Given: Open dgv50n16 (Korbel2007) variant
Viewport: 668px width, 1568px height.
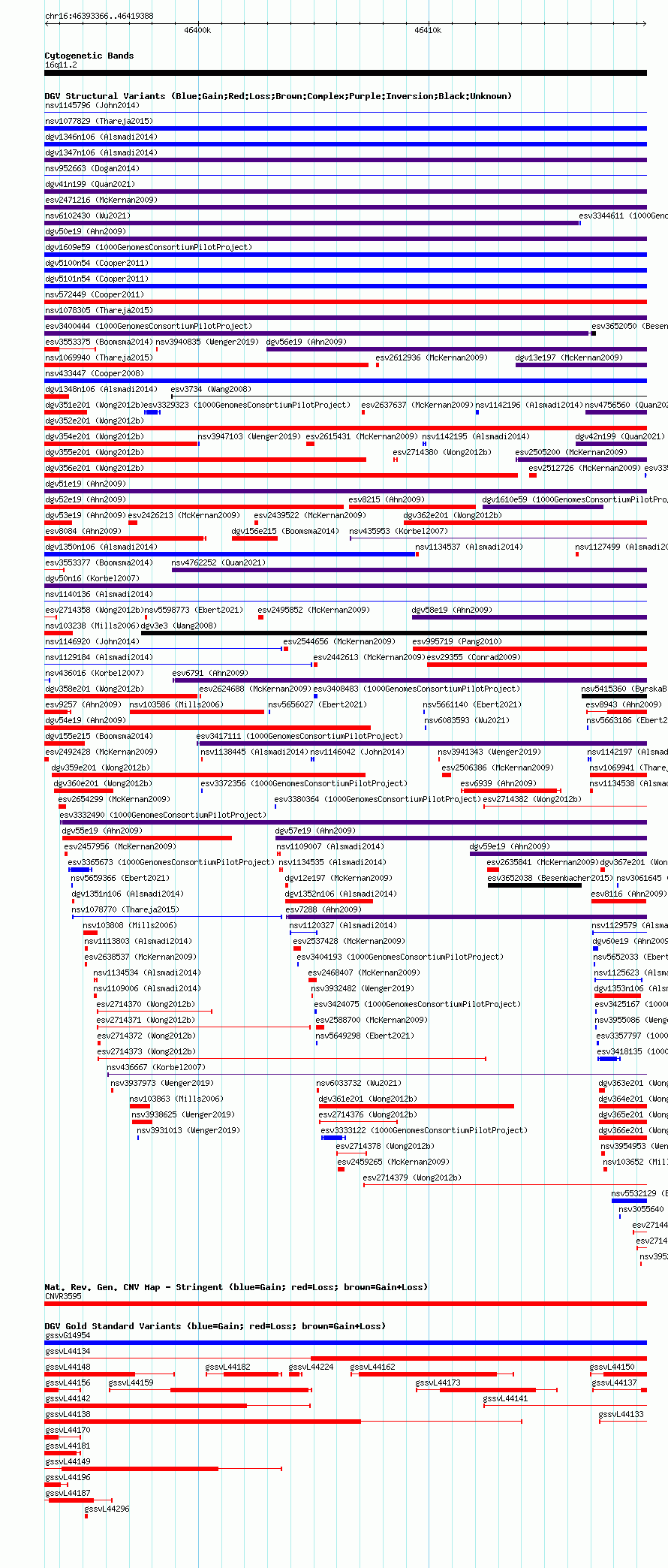Looking at the screenshot, I should tap(92, 578).
